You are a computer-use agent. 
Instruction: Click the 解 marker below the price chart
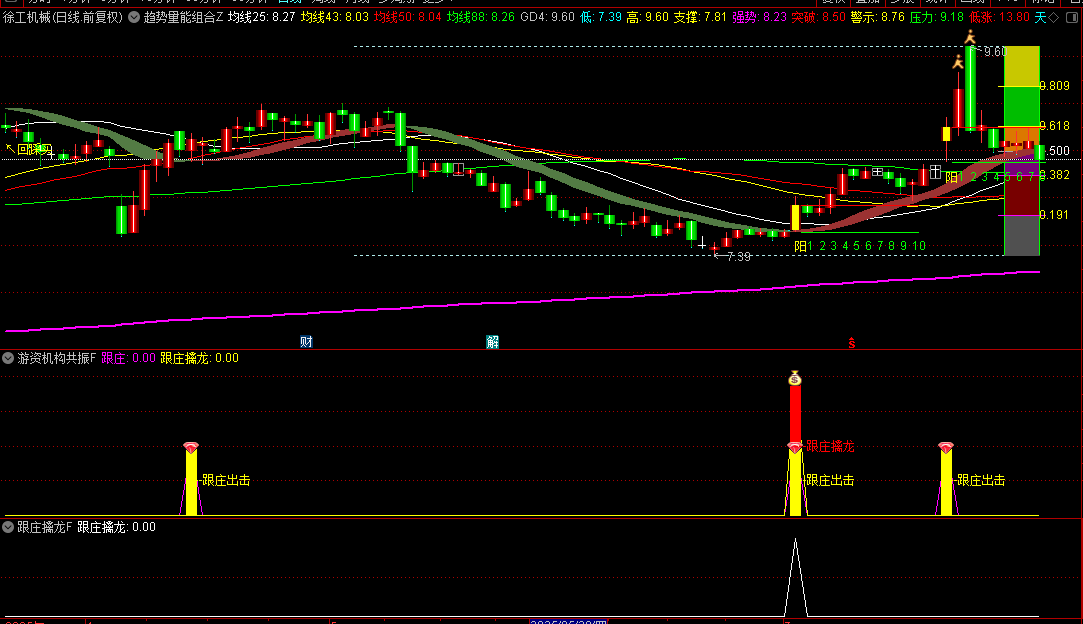coord(492,341)
